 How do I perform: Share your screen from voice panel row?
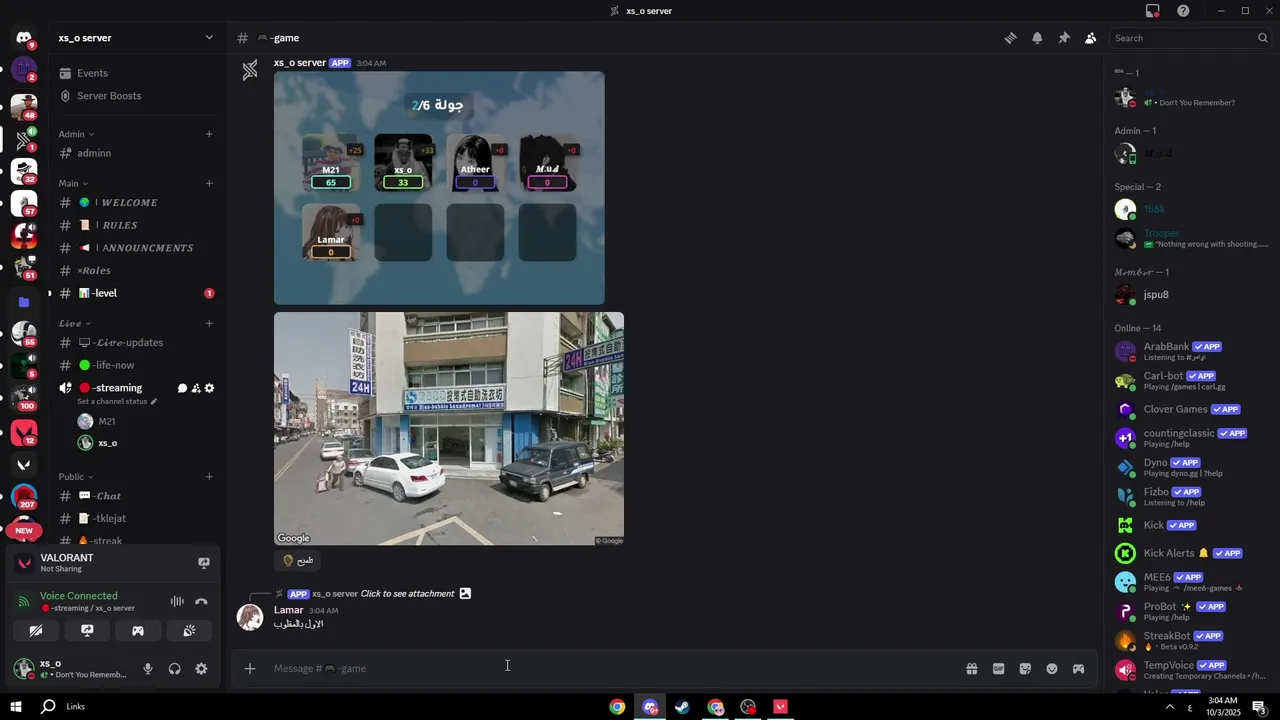(87, 631)
